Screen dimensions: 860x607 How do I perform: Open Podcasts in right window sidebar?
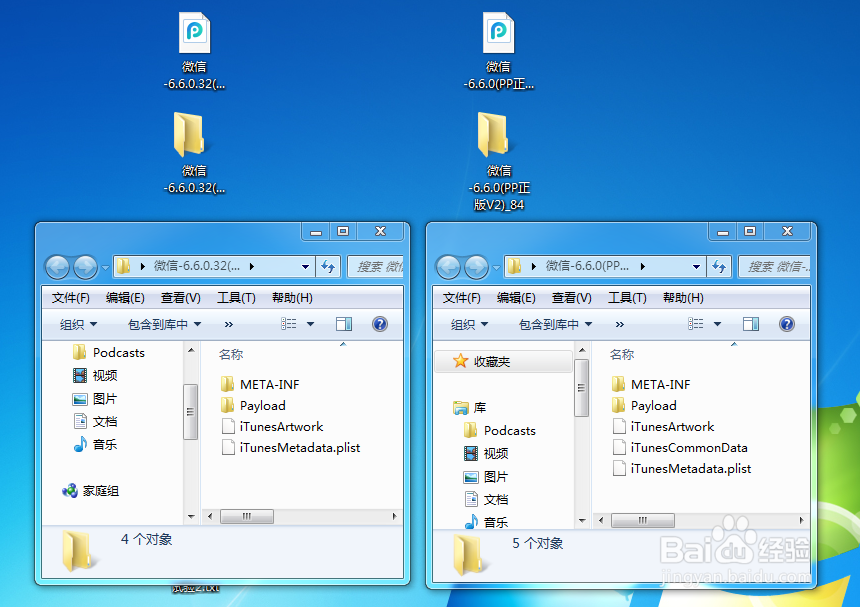pyautogui.click(x=500, y=430)
